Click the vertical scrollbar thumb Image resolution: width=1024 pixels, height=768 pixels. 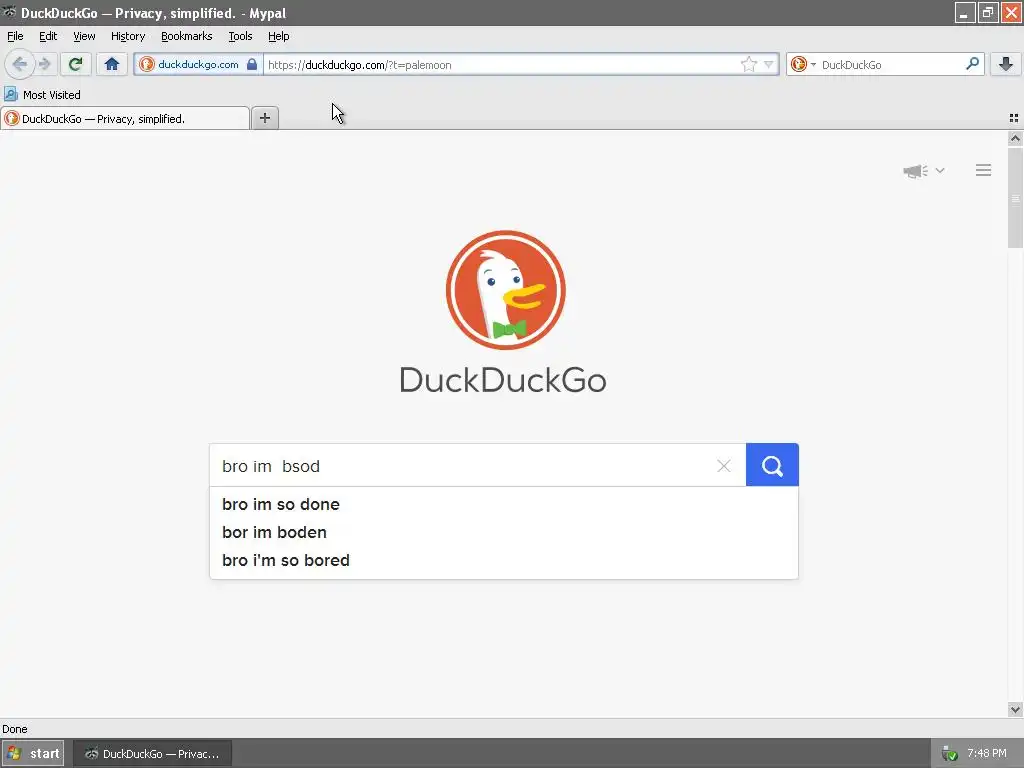(1015, 198)
